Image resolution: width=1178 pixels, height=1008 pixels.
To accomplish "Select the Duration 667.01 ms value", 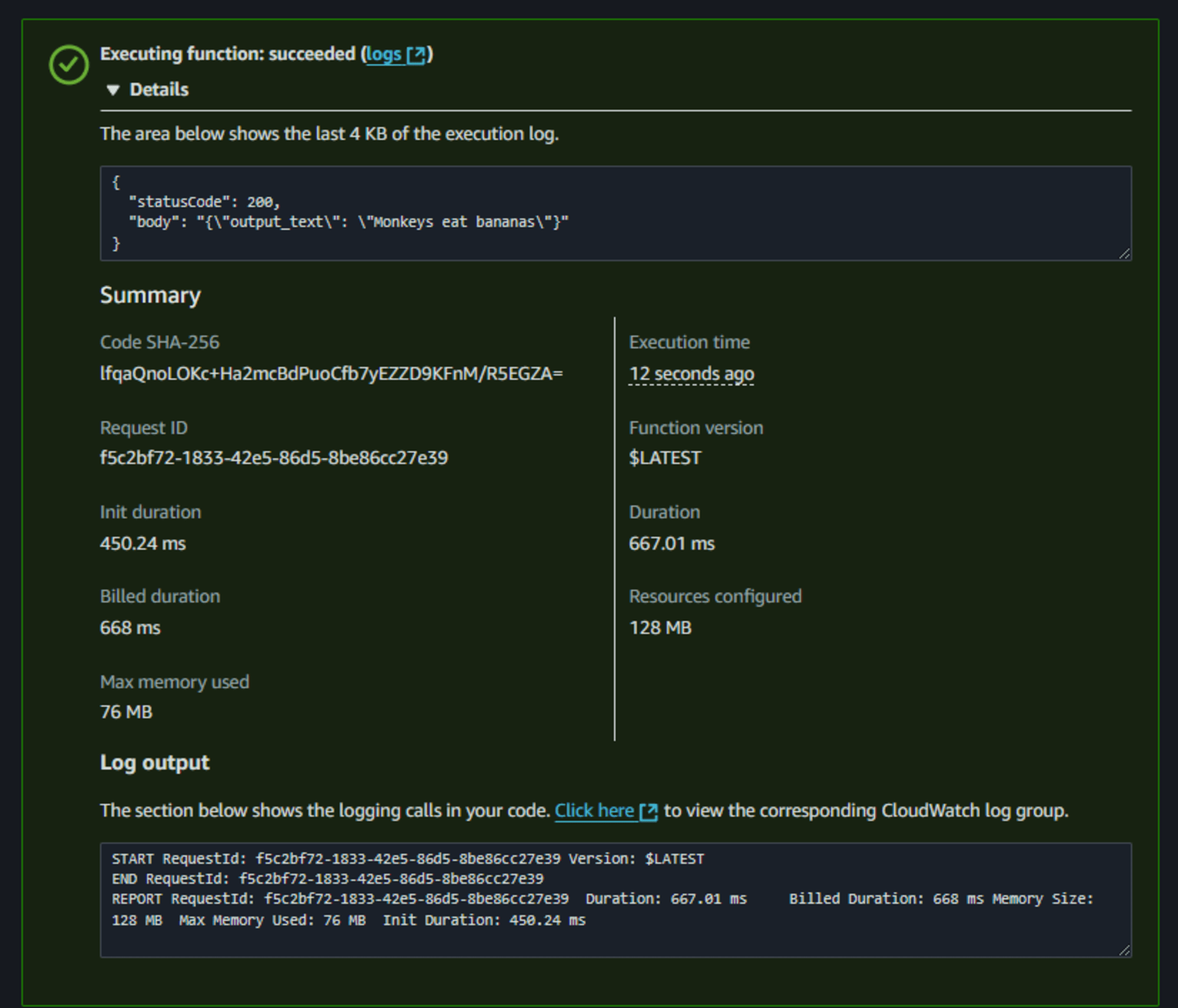I will (x=671, y=543).
